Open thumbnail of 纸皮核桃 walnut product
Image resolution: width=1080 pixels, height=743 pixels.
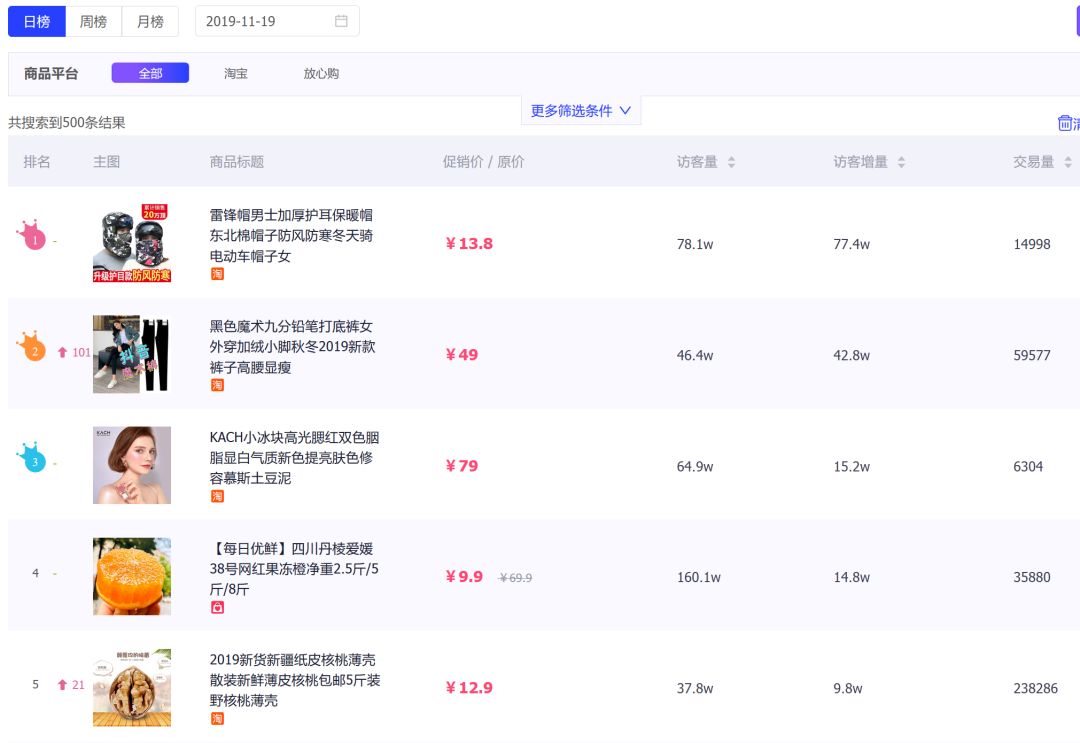pyautogui.click(x=132, y=687)
